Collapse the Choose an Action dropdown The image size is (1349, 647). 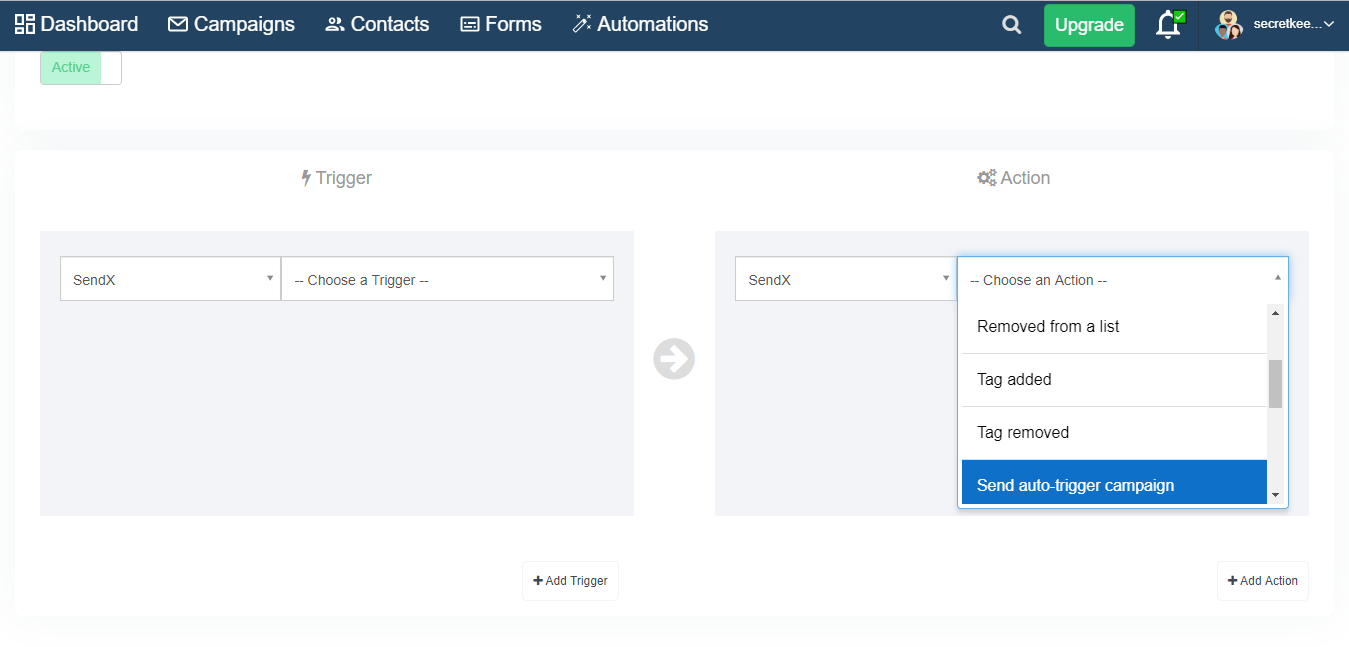pos(1122,279)
